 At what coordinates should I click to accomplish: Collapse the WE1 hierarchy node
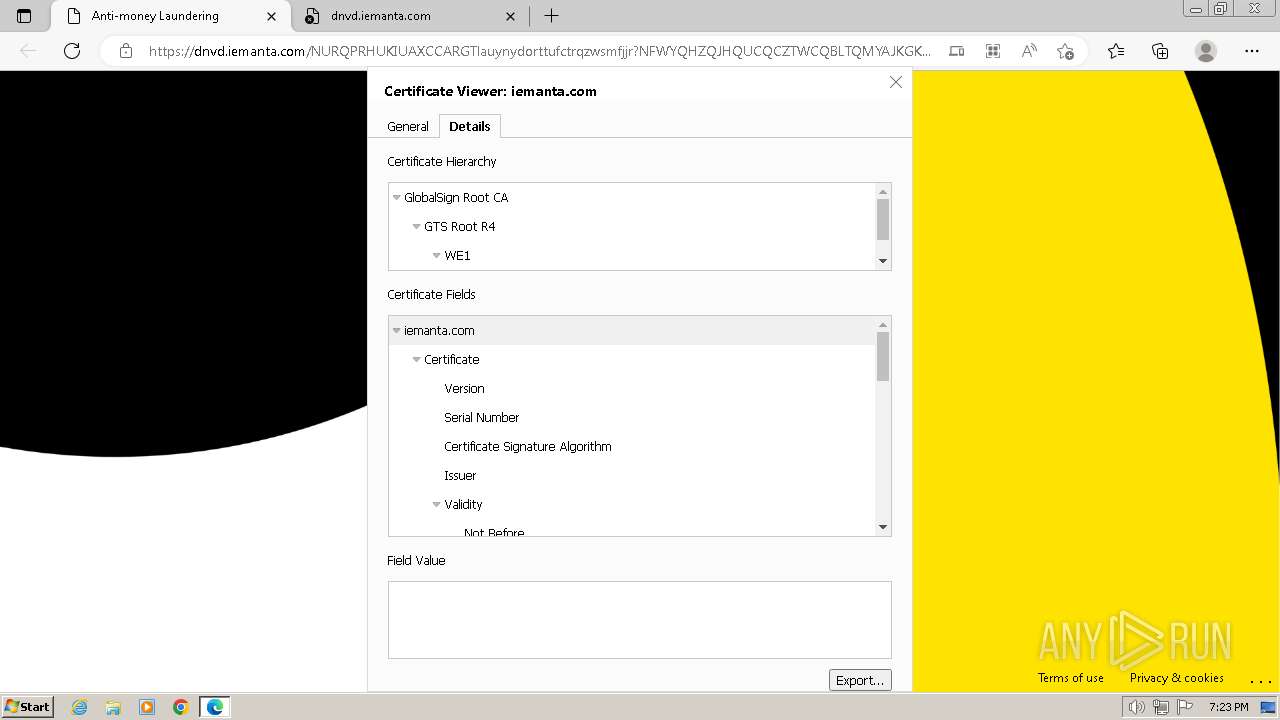(x=437, y=256)
